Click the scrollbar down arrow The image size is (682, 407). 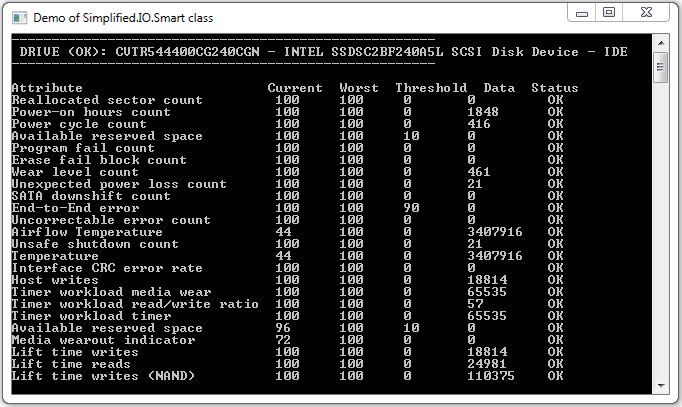point(661,386)
